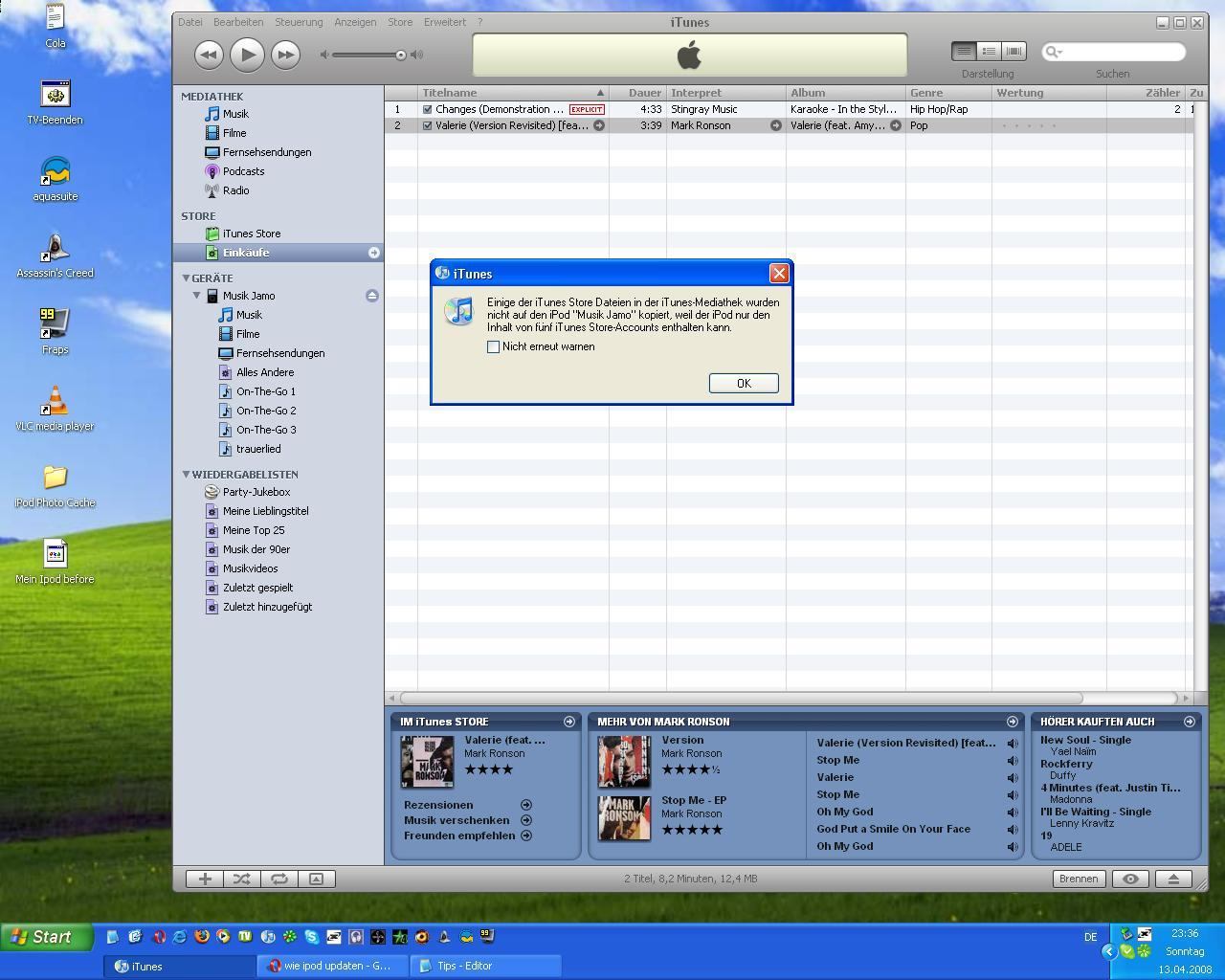Open the Erweitert menu
The image size is (1225, 980).
(445, 22)
